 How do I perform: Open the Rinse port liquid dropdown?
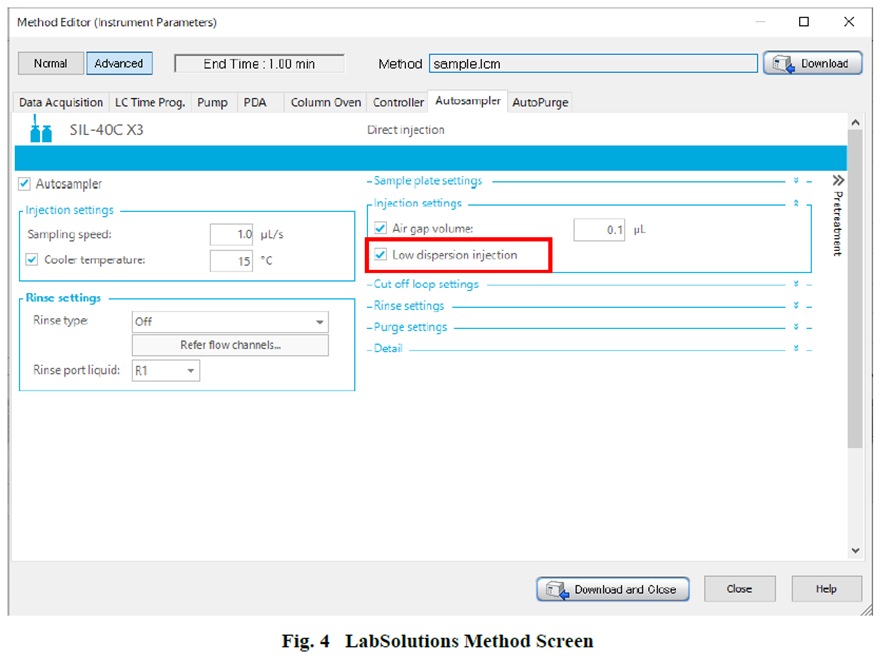pos(166,371)
